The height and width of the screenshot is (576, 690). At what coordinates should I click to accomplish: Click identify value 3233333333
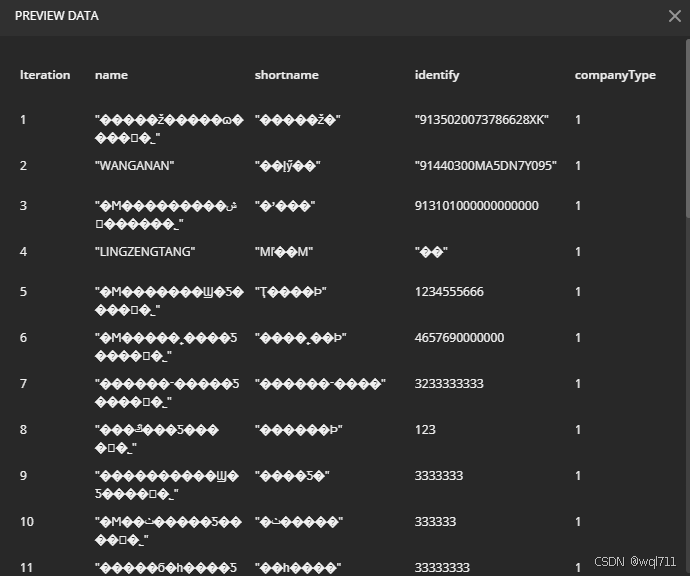[x=449, y=384]
